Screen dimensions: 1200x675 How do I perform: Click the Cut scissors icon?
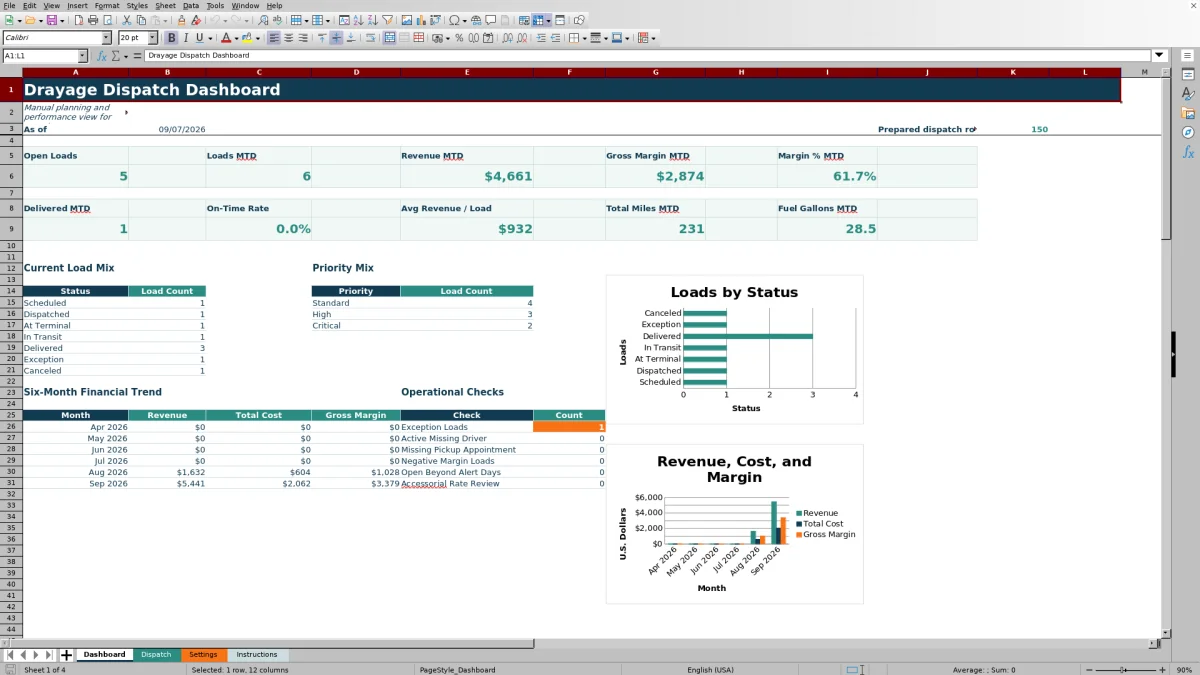[127, 20]
